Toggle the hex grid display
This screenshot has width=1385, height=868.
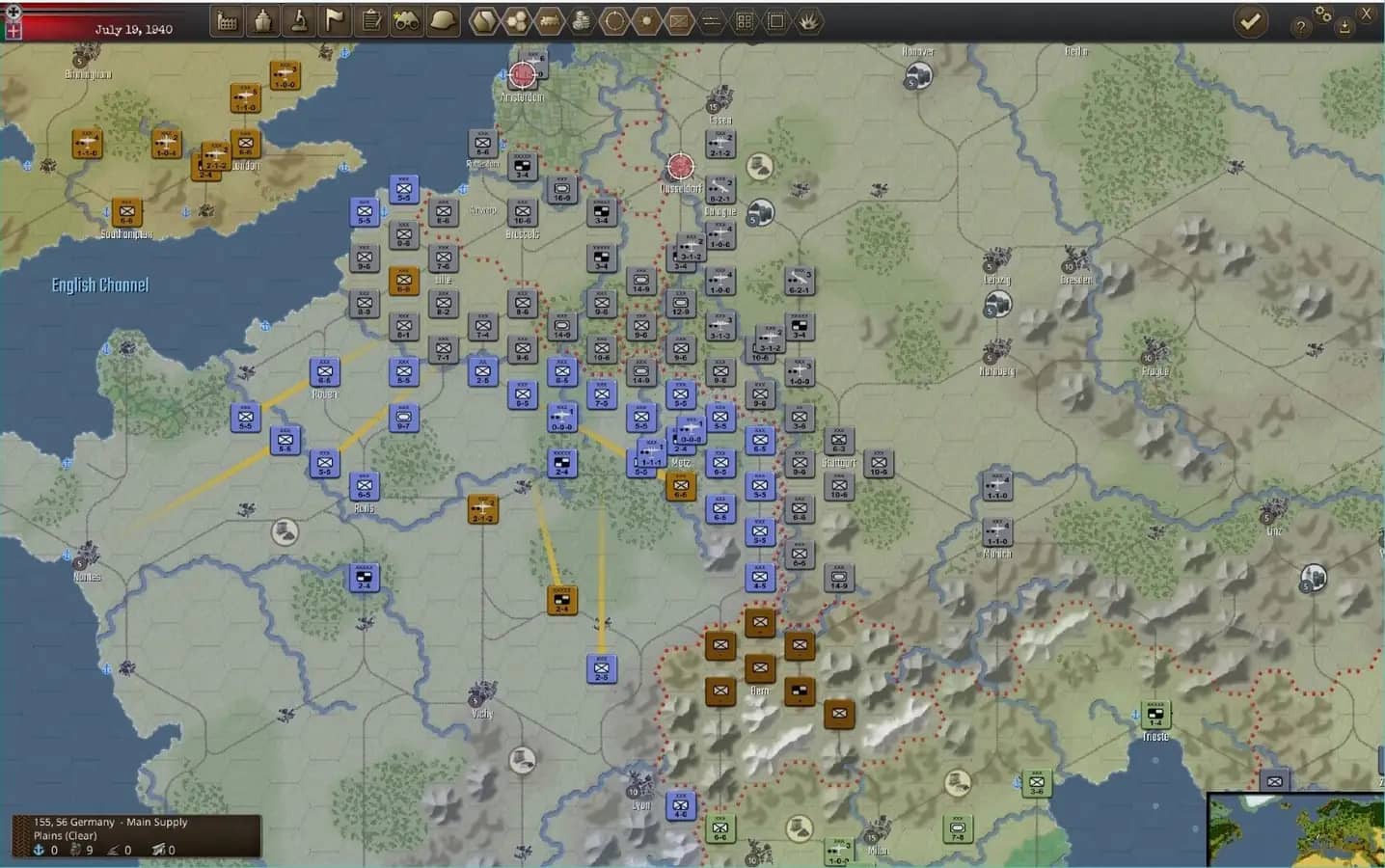pyautogui.click(x=518, y=19)
